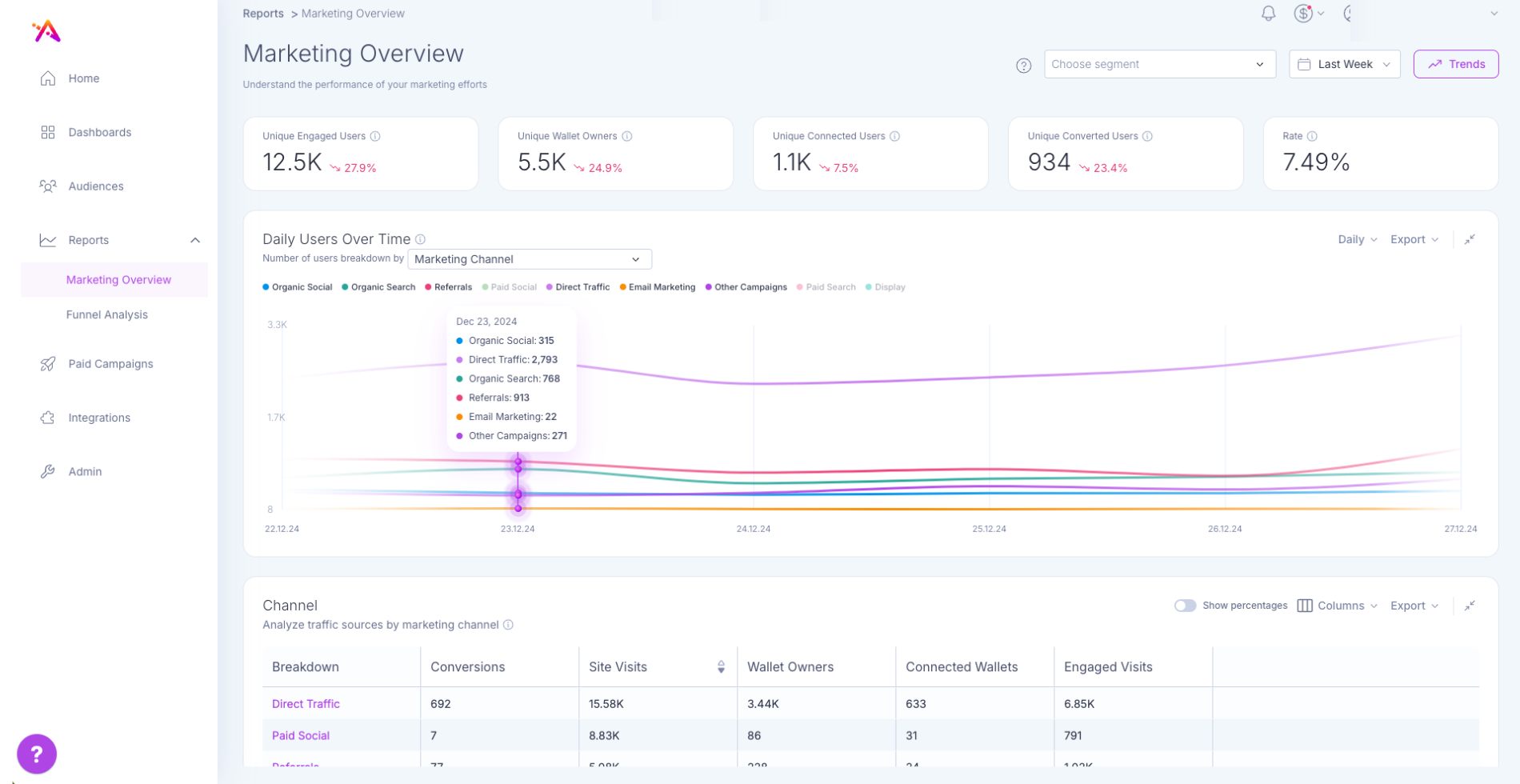This screenshot has height=784, width=1520.
Task: Click the purple help bubble in corner
Action: pos(37,754)
